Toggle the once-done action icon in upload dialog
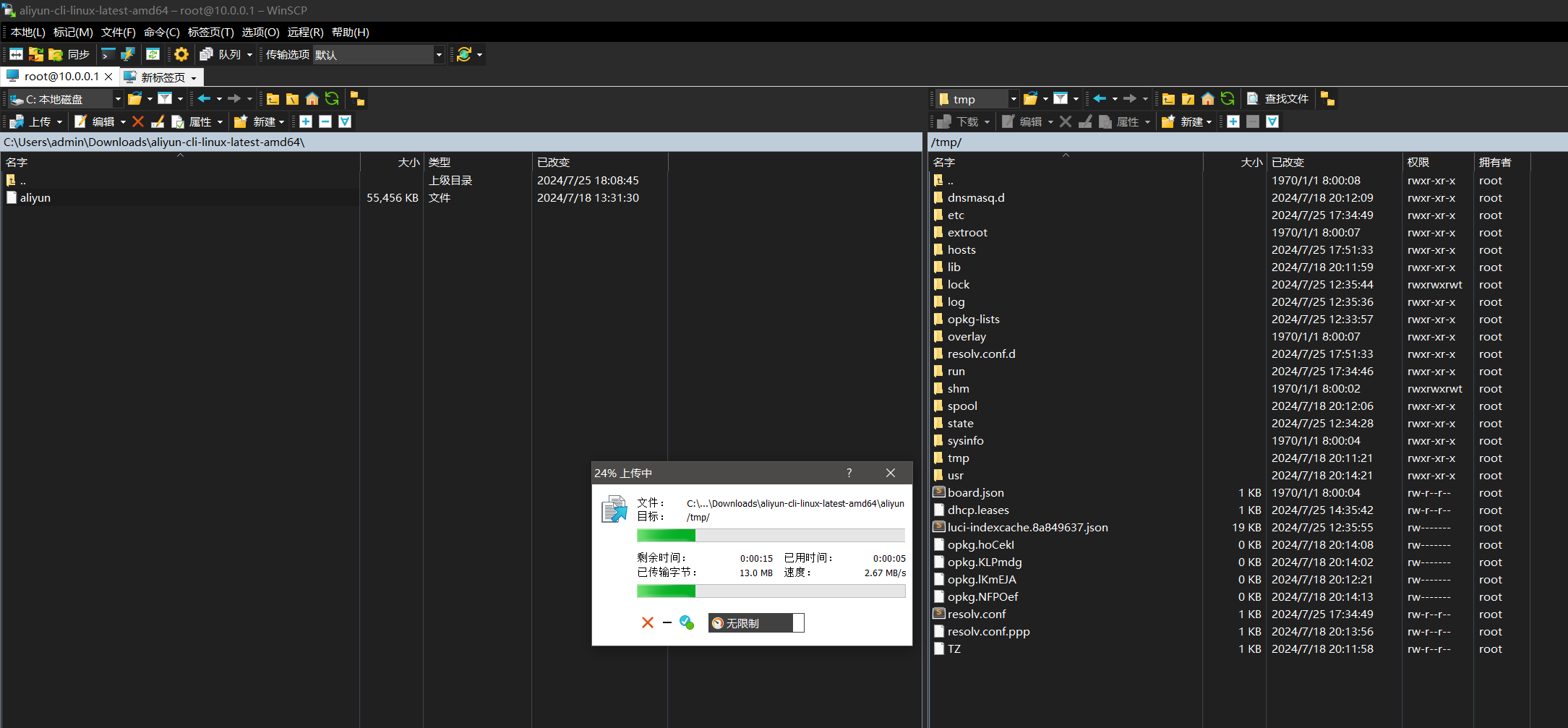The height and width of the screenshot is (728, 1568). coord(687,622)
